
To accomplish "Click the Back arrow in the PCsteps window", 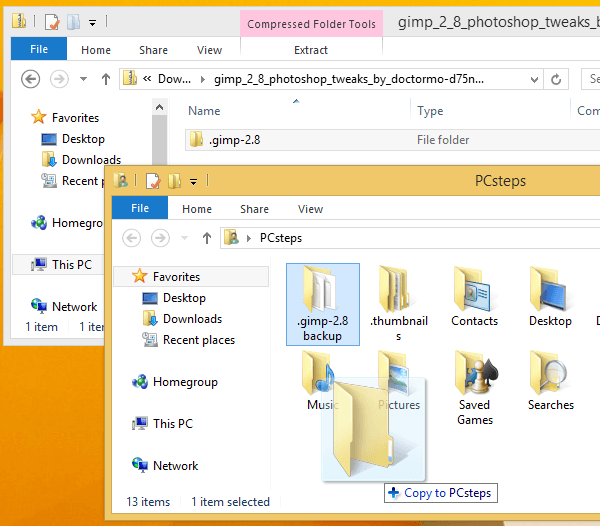I will [x=132, y=238].
